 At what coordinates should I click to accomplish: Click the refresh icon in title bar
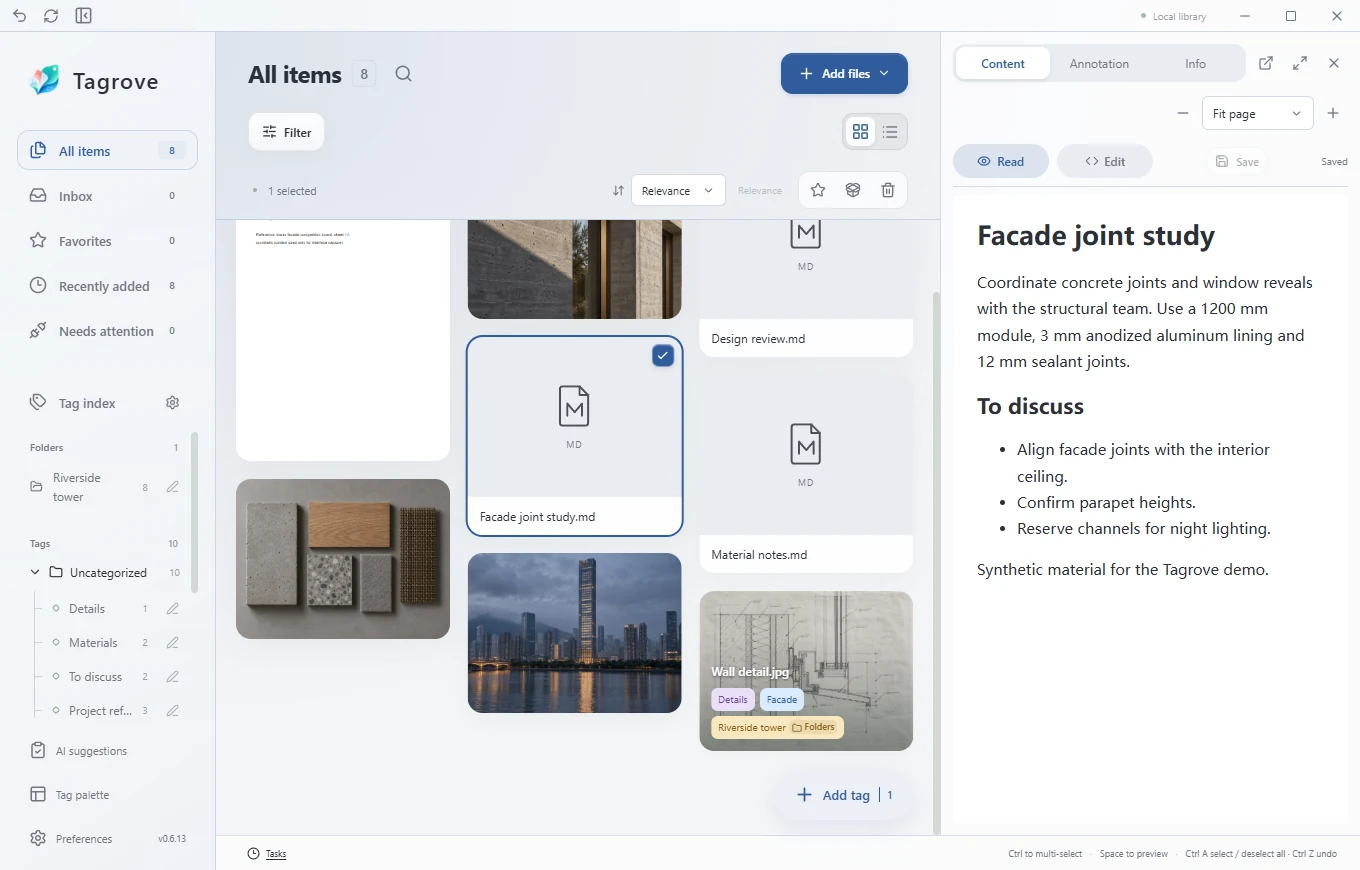point(51,16)
